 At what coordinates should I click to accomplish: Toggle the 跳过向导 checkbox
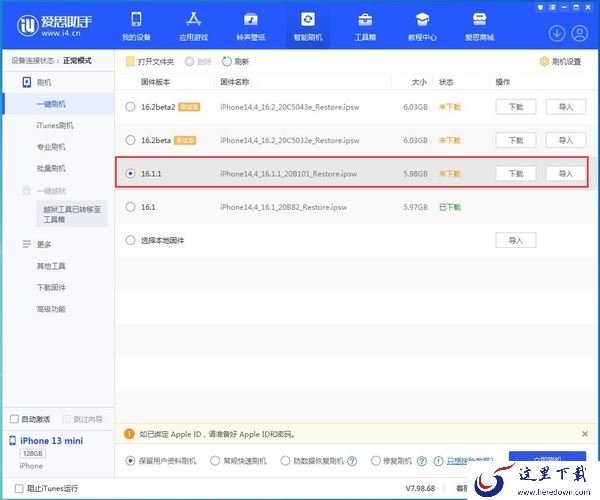point(67,419)
